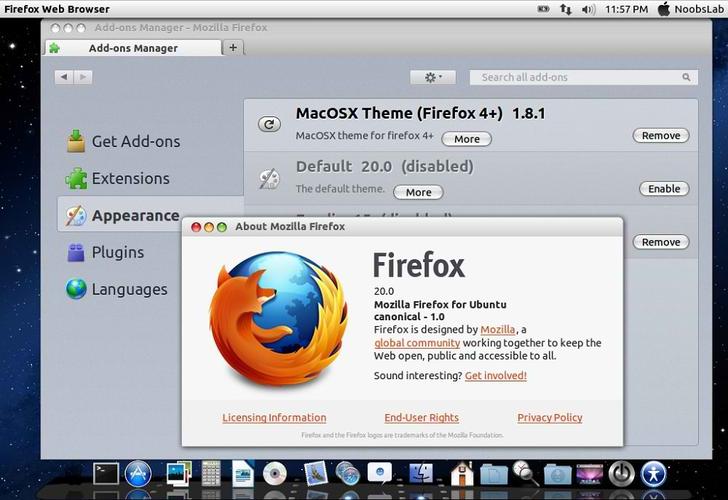Open Plugins in the sidebar

coord(105,252)
